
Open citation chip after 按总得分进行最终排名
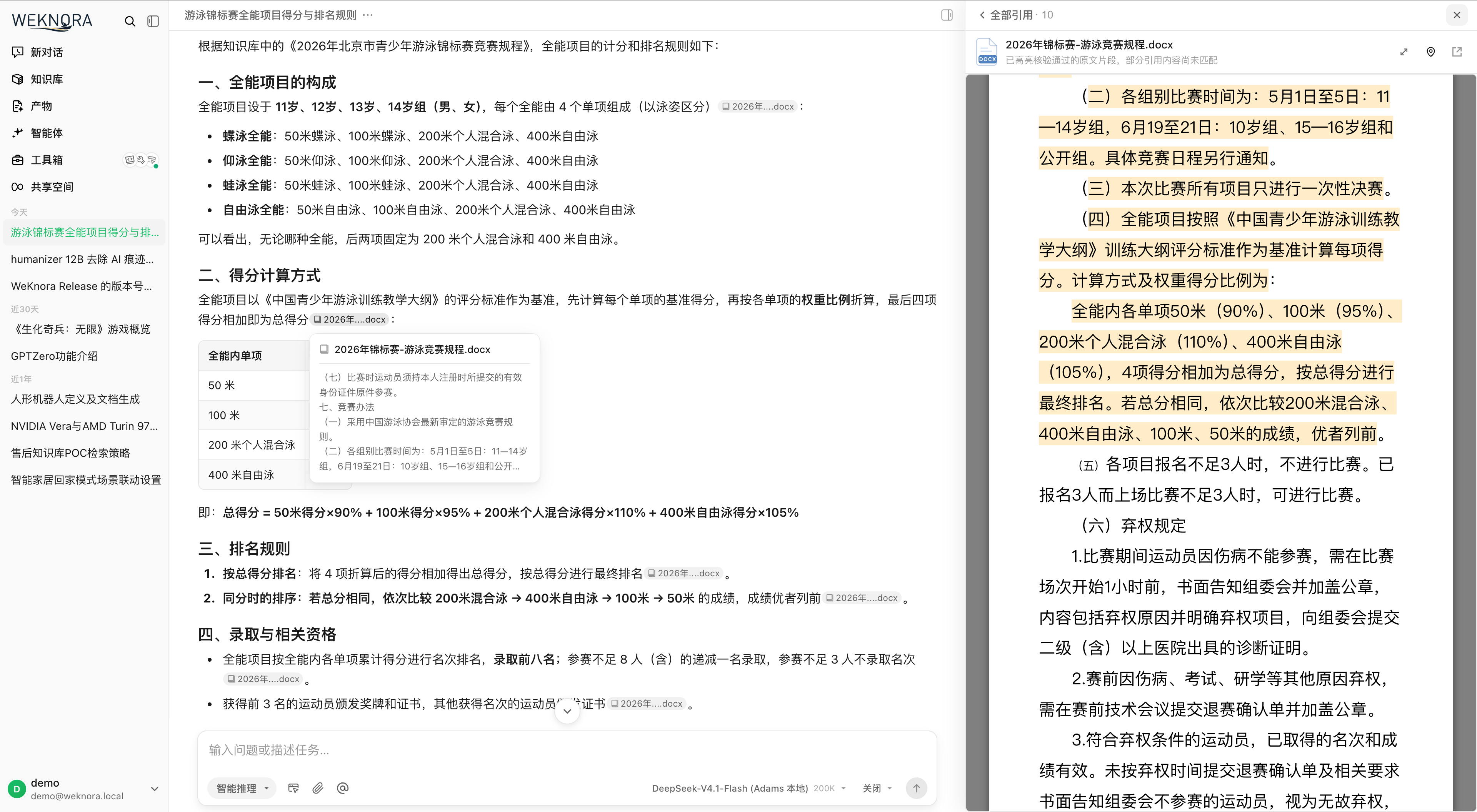point(683,574)
